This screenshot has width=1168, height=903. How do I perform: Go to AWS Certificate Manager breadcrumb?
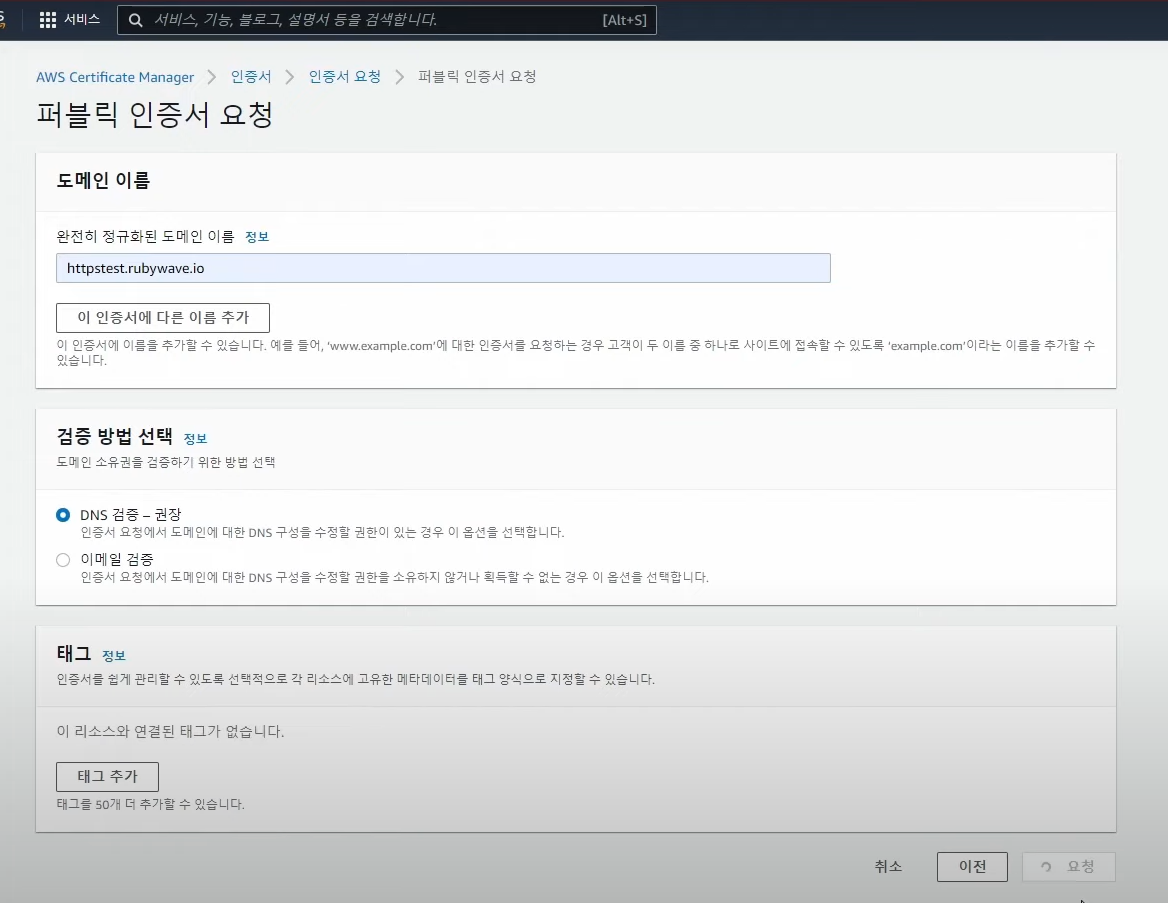coord(115,77)
